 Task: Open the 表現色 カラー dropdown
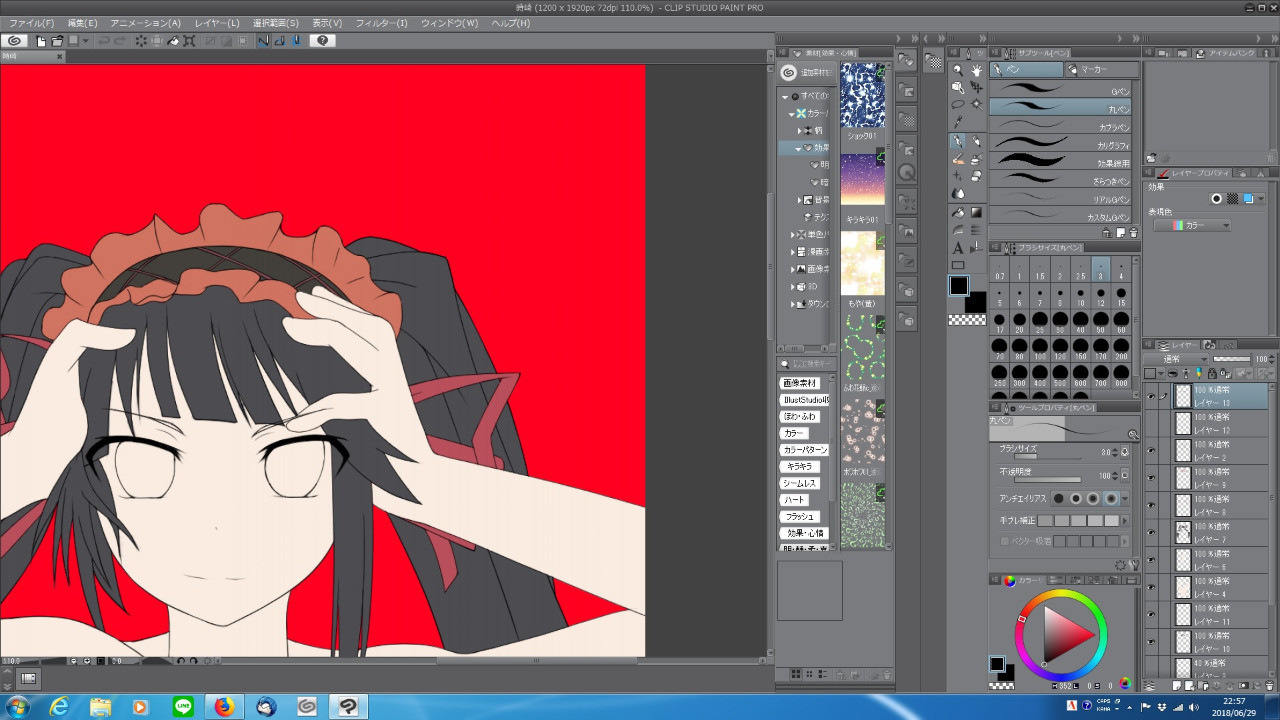pyautogui.click(x=1192, y=226)
